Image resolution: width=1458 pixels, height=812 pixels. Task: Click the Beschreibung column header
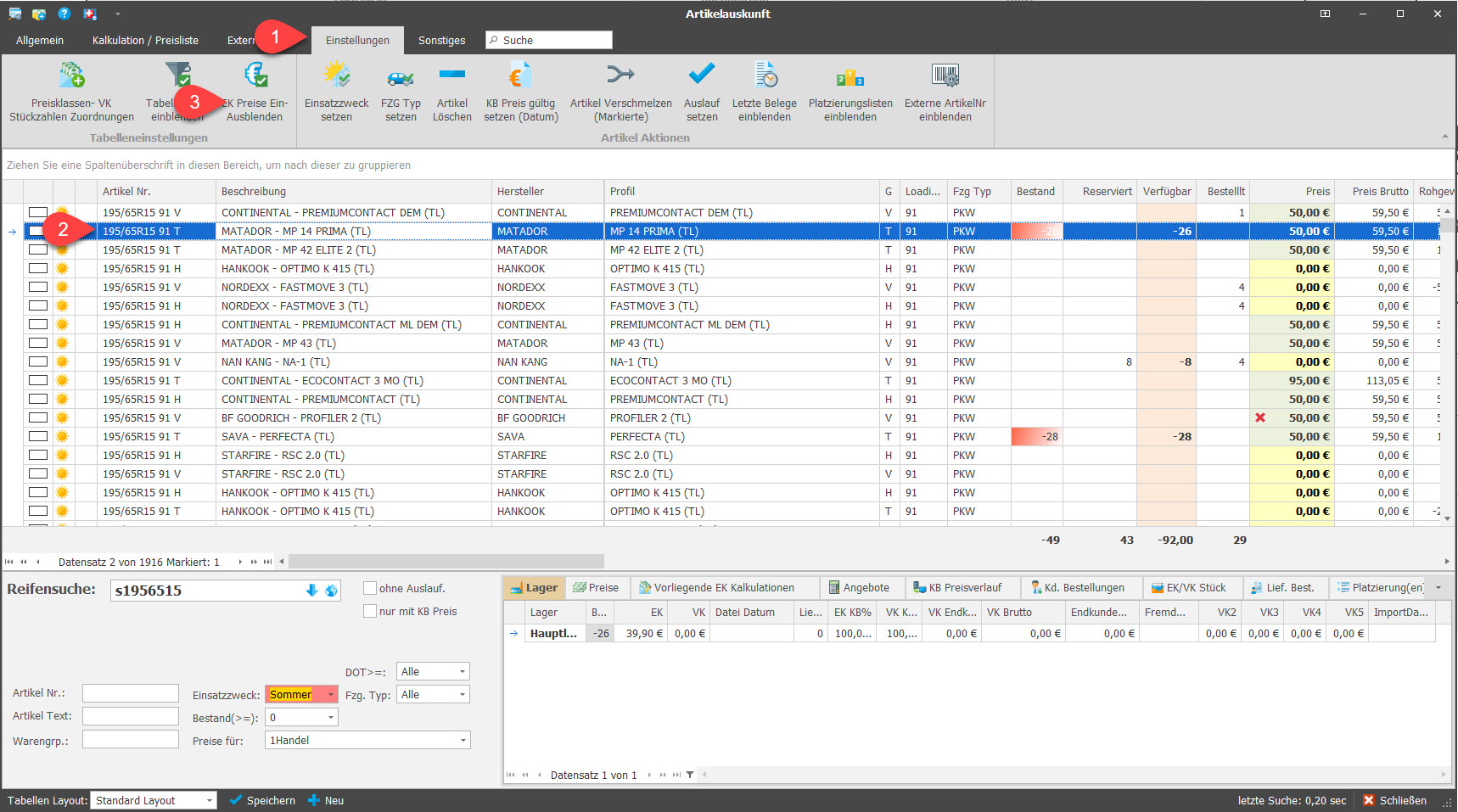click(354, 192)
